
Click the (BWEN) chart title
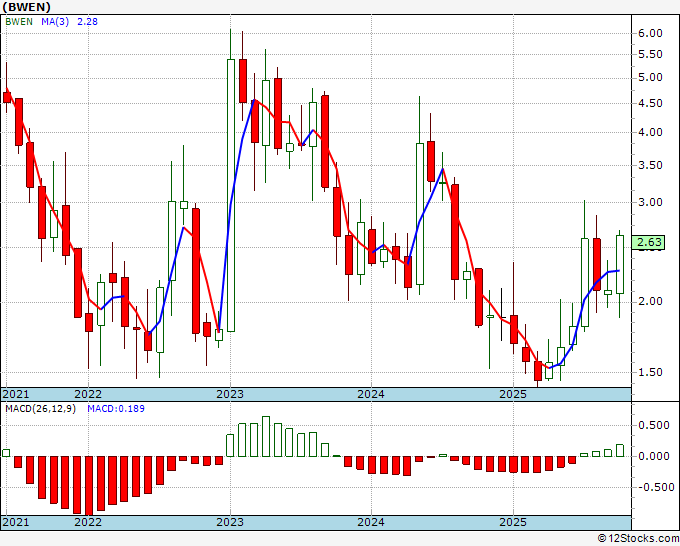pos(27,7)
